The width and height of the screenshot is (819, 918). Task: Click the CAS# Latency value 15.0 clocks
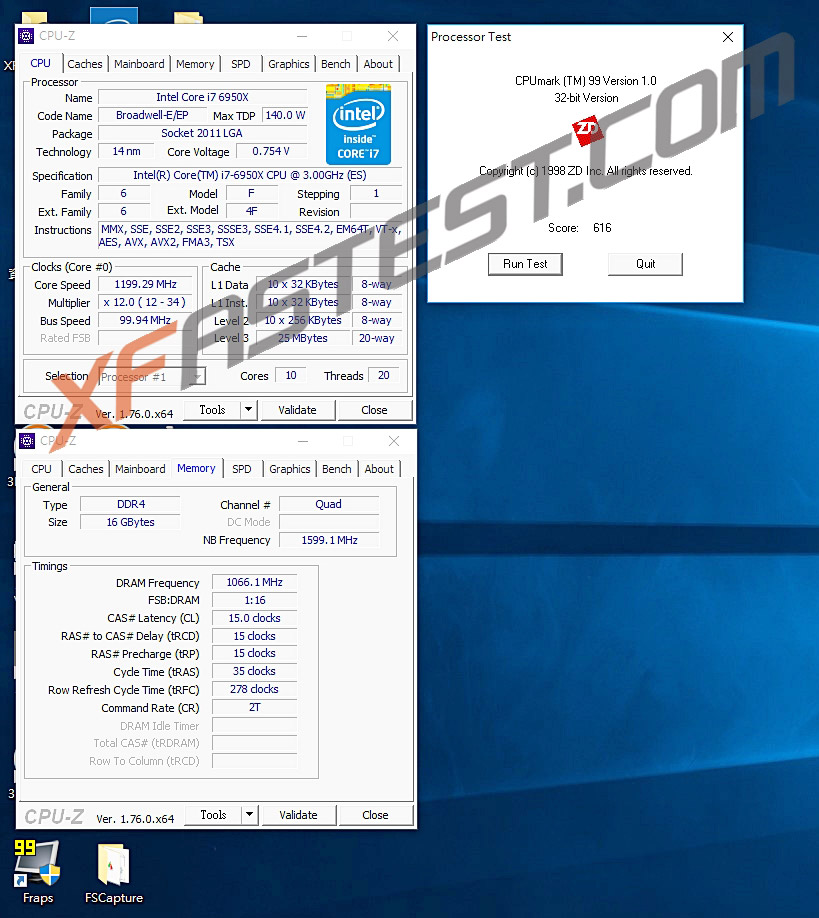(255, 618)
